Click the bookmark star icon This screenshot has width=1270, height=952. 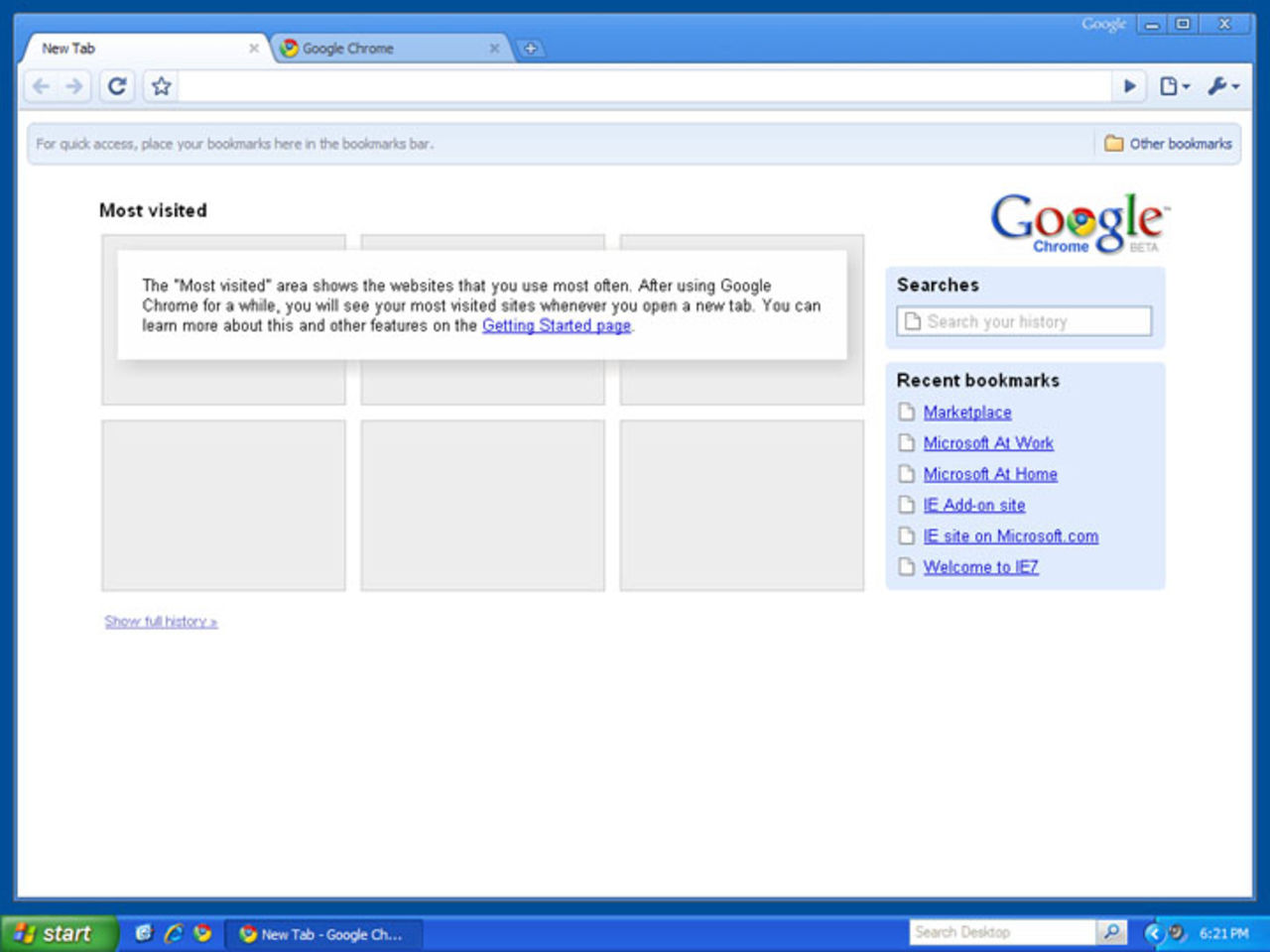(160, 86)
